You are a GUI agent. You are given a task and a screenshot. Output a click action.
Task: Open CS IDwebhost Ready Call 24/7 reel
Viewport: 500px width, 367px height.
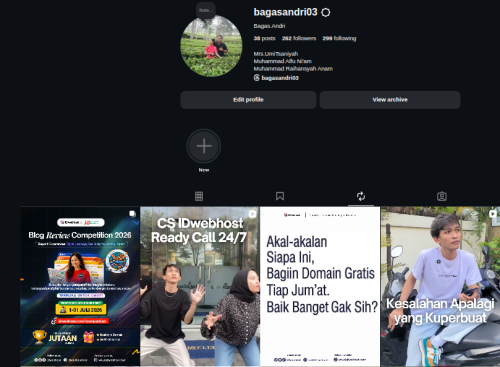[x=200, y=286]
